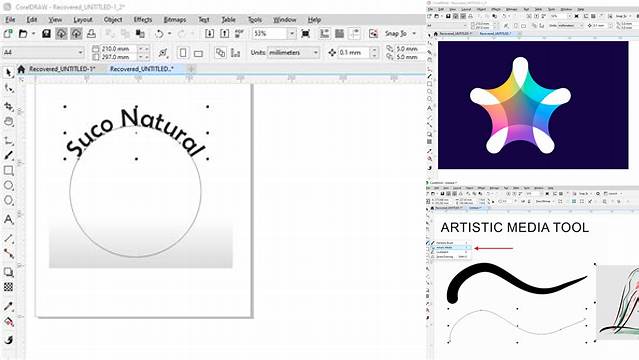Click the Import icon

pyautogui.click(x=209, y=33)
